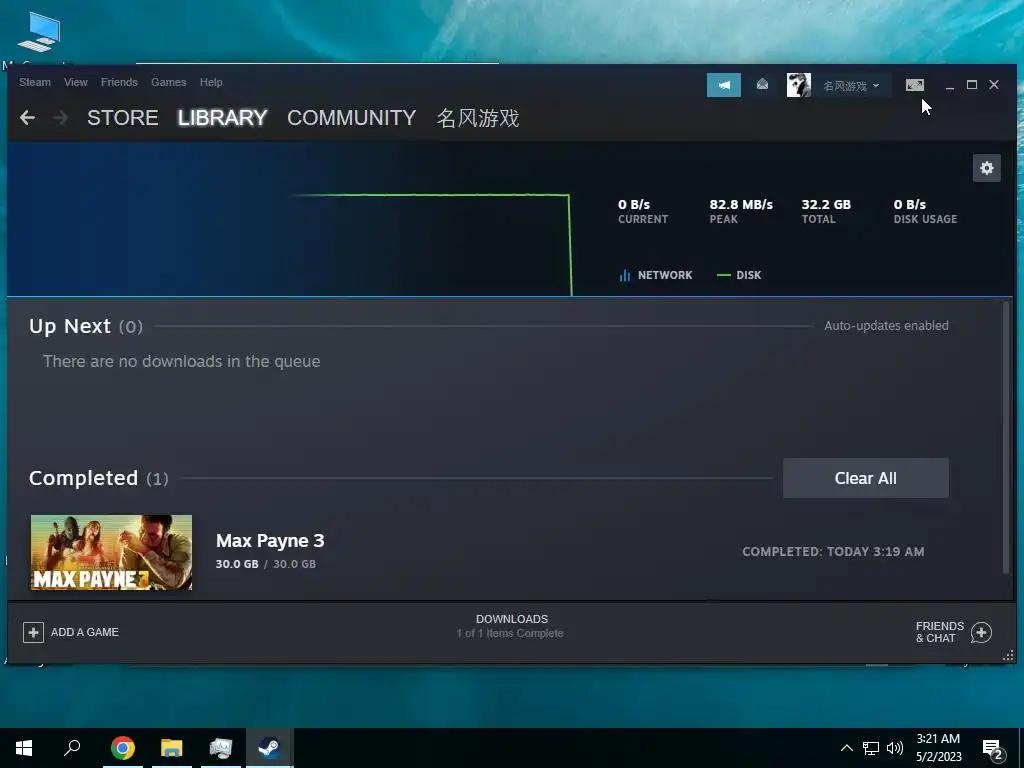Screen dimensions: 1024x768
Task: Open the volume speaker tray icon
Action: (895, 748)
